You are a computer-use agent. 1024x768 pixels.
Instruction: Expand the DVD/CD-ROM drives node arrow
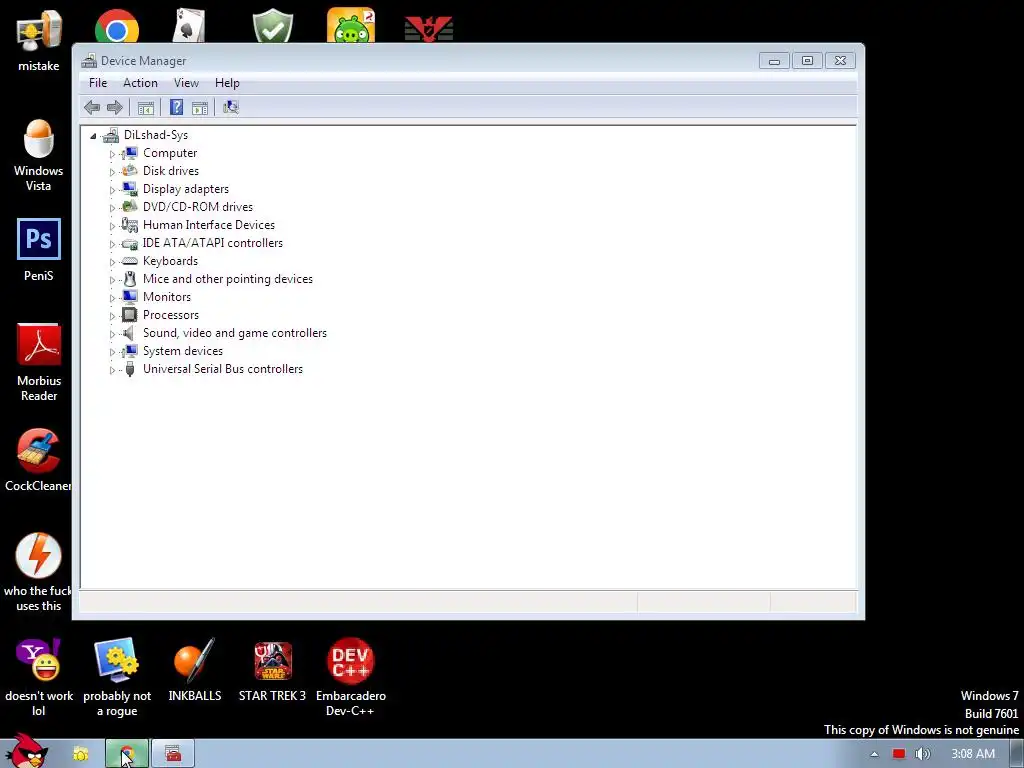tap(112, 208)
